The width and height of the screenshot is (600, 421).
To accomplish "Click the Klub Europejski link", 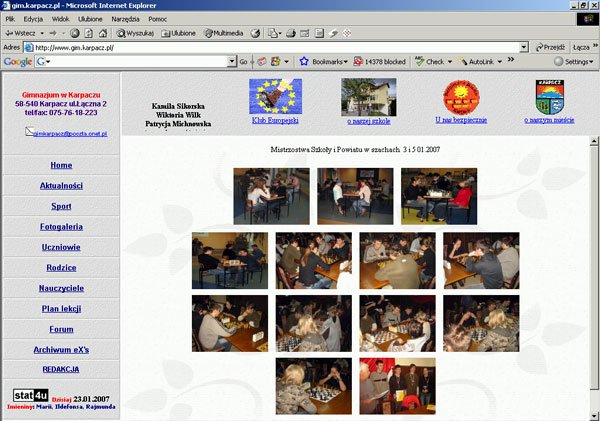I will point(275,120).
